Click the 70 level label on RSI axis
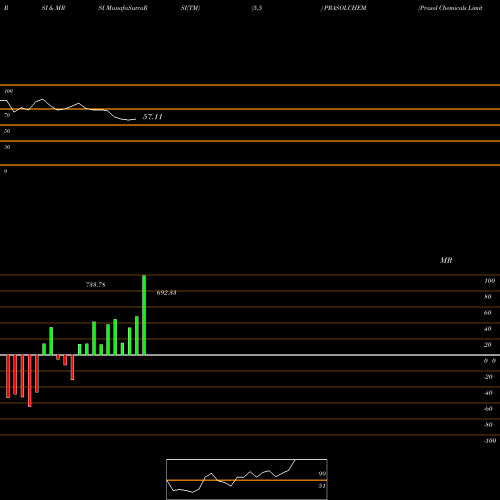Image resolution: width=500 pixels, height=500 pixels. [7, 115]
